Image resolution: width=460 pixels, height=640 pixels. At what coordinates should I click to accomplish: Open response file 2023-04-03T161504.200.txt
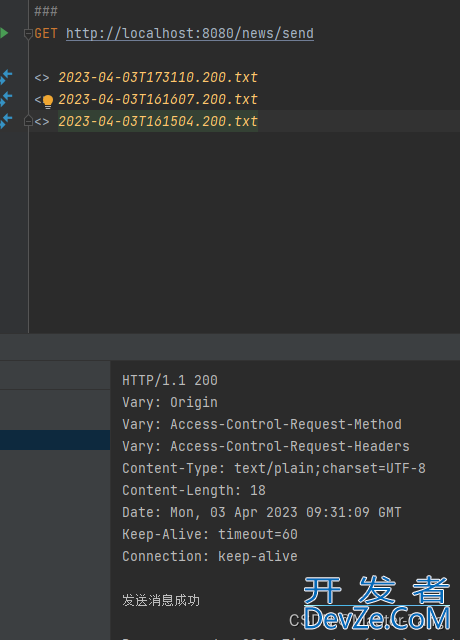[x=158, y=122]
